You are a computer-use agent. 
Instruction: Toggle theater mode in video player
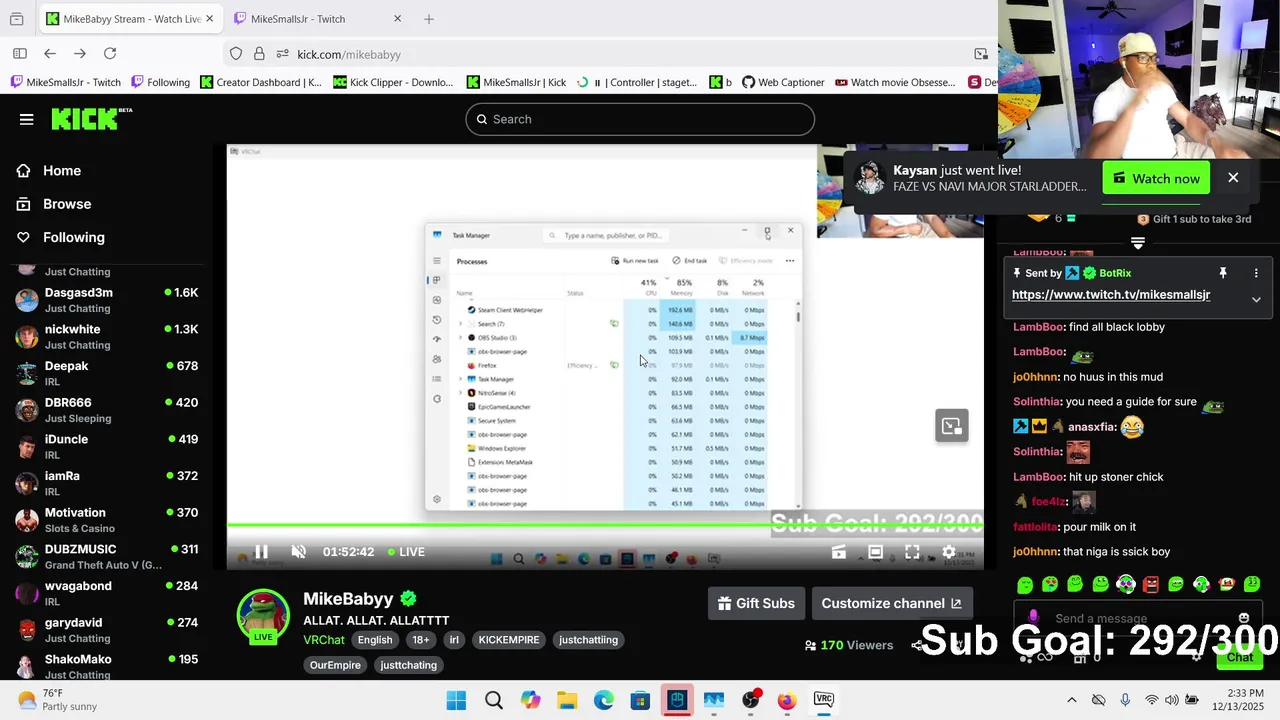[875, 552]
